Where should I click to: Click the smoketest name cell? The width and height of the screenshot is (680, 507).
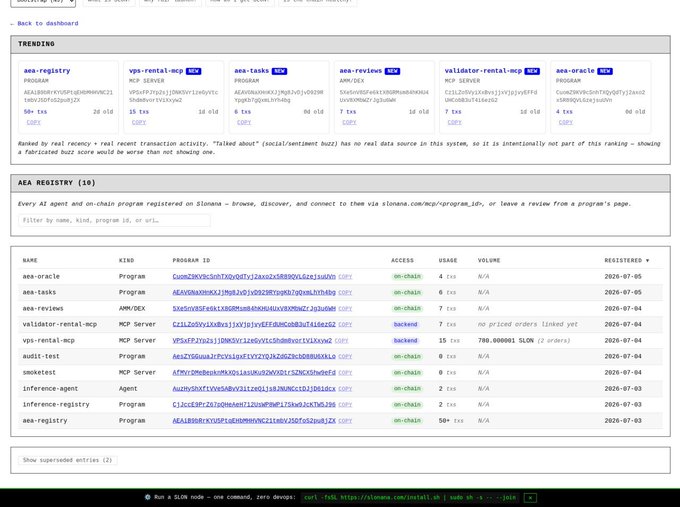click(x=39, y=373)
